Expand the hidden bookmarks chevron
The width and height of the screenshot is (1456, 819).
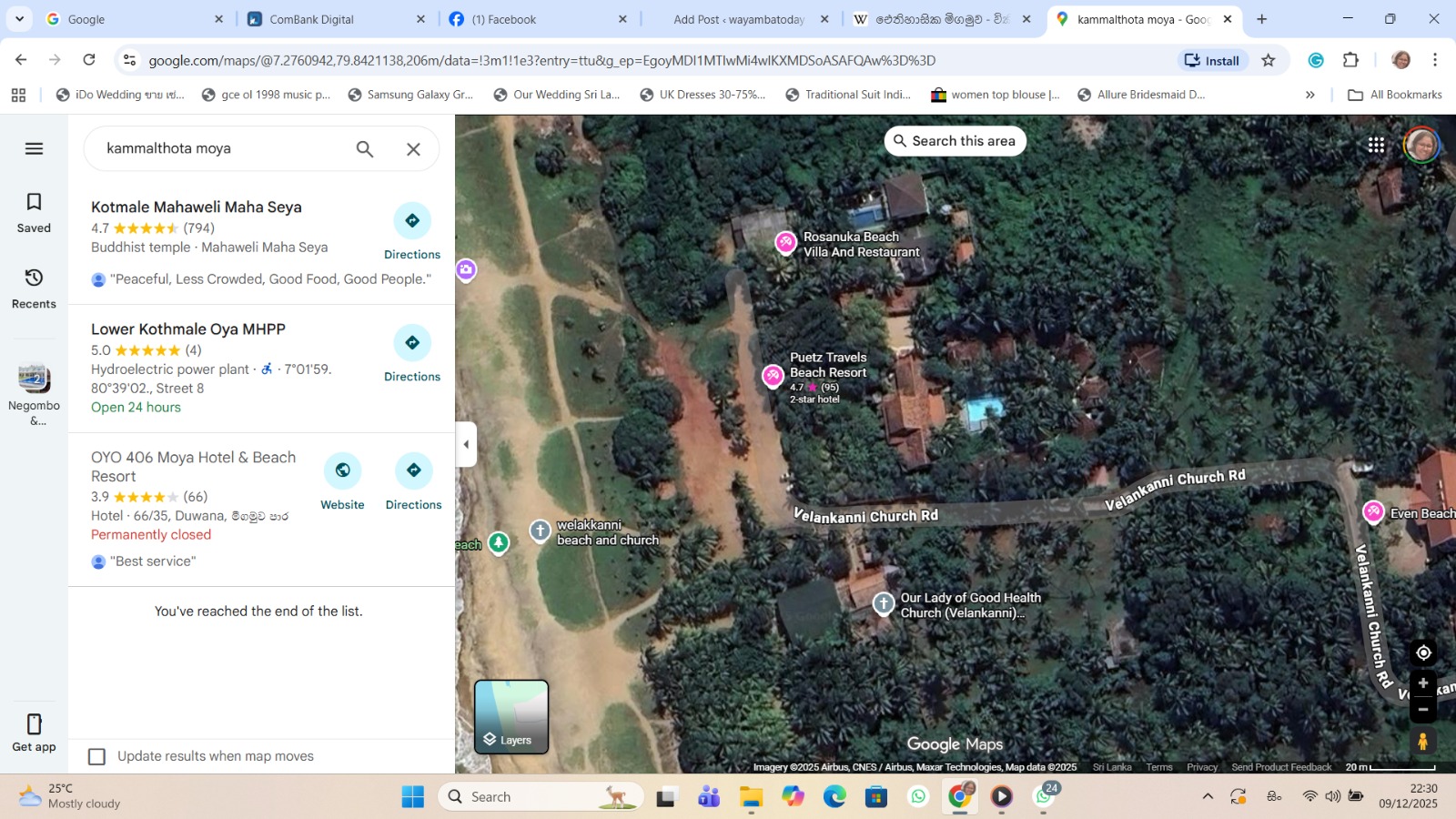pyautogui.click(x=1309, y=95)
